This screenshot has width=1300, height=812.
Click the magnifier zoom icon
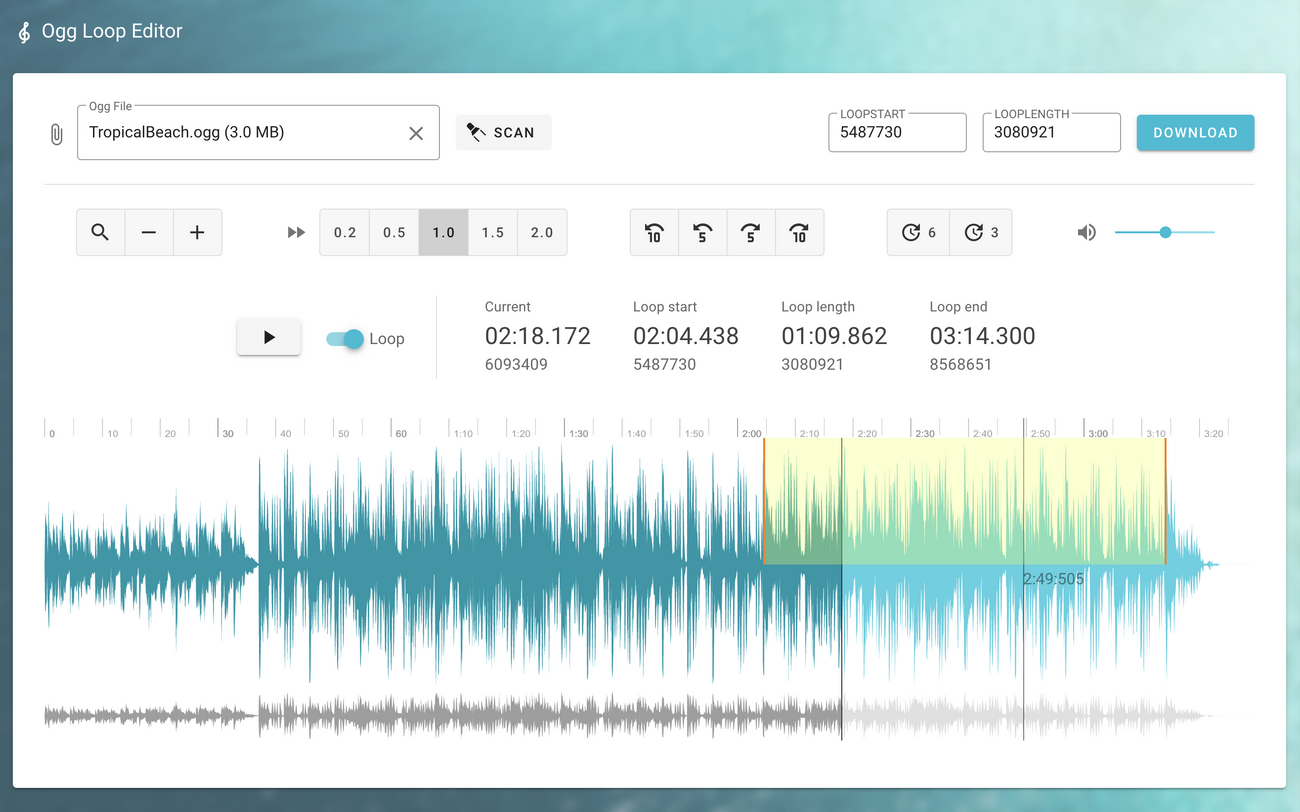pyautogui.click(x=100, y=232)
